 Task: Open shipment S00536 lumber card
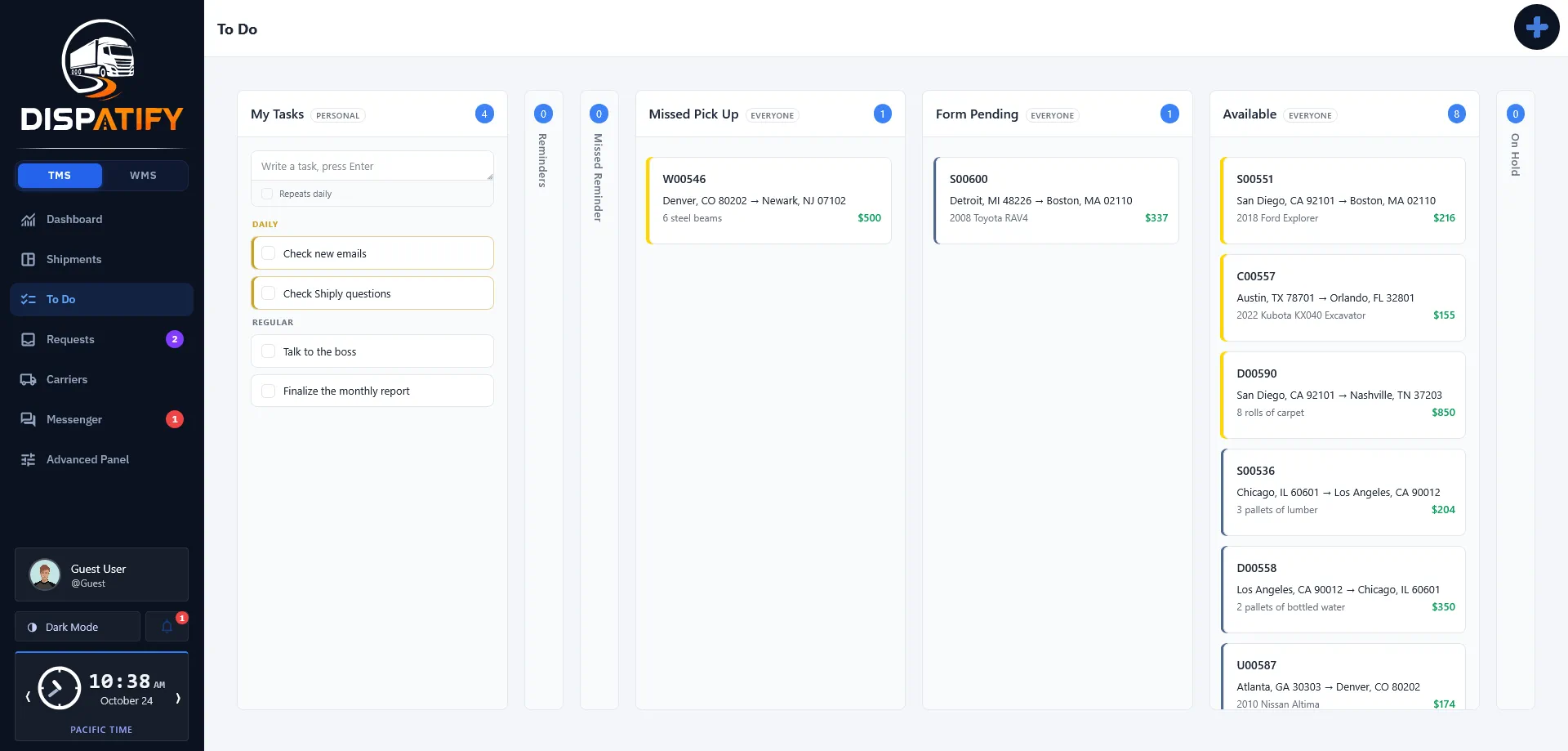coord(1343,492)
